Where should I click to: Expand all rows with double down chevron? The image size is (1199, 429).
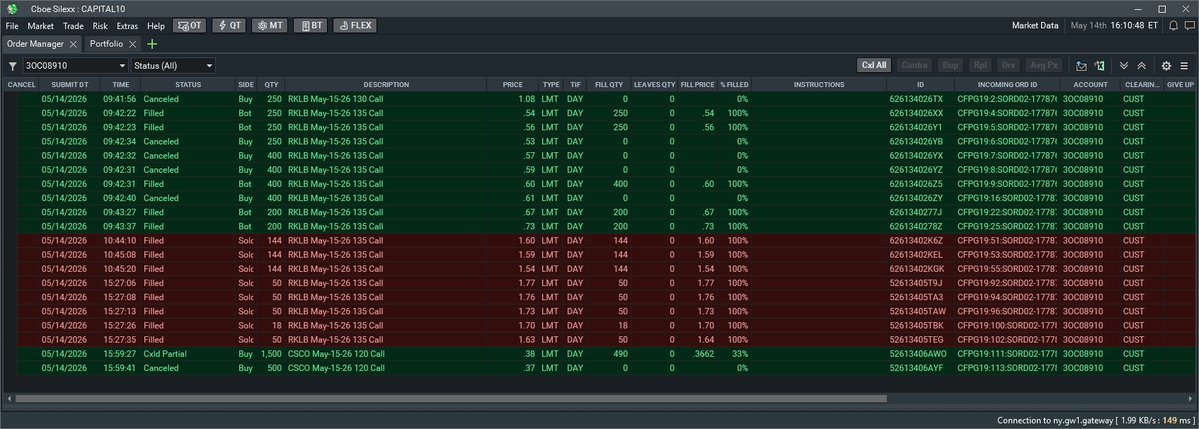point(1124,66)
